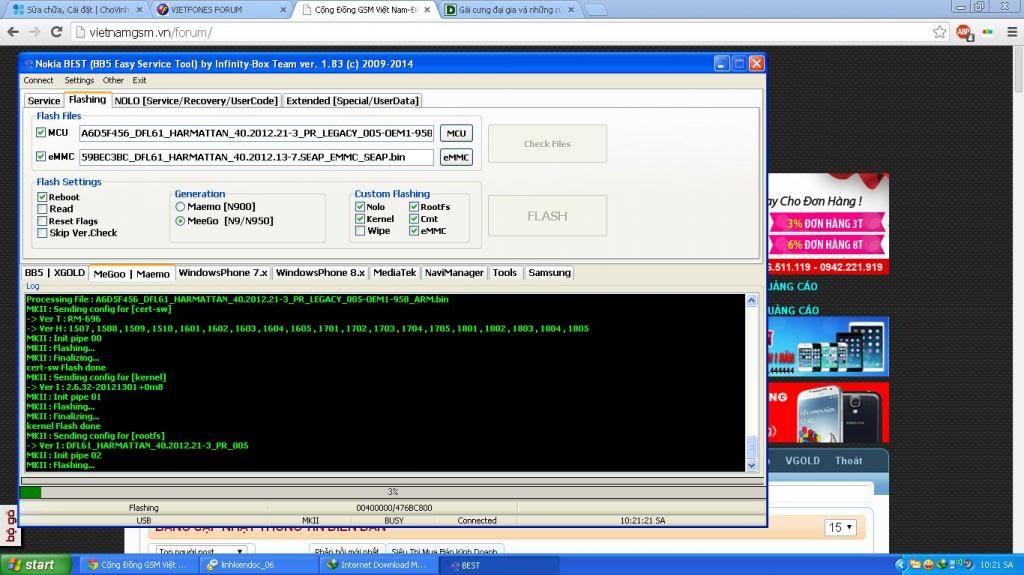The width and height of the screenshot is (1024, 575).
Task: Click the FLASH button
Action: tap(547, 216)
